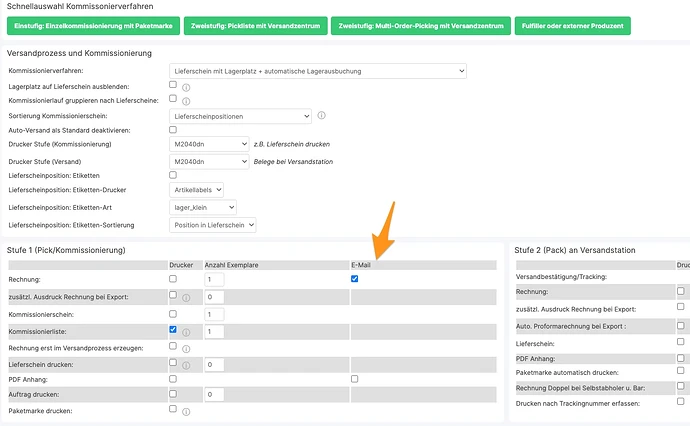Open Kommissionierverfahren dropdown
The height and width of the screenshot is (426, 690).
click(318, 71)
